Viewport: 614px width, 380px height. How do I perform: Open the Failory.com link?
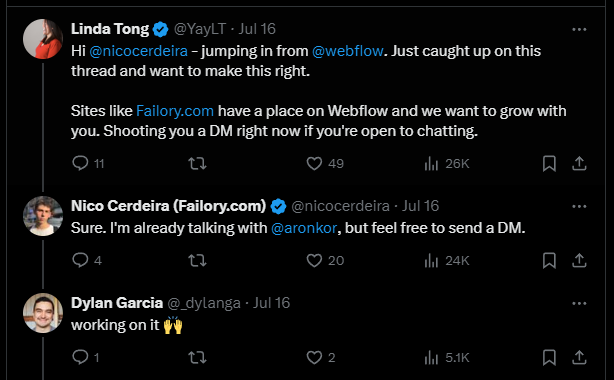(175, 111)
